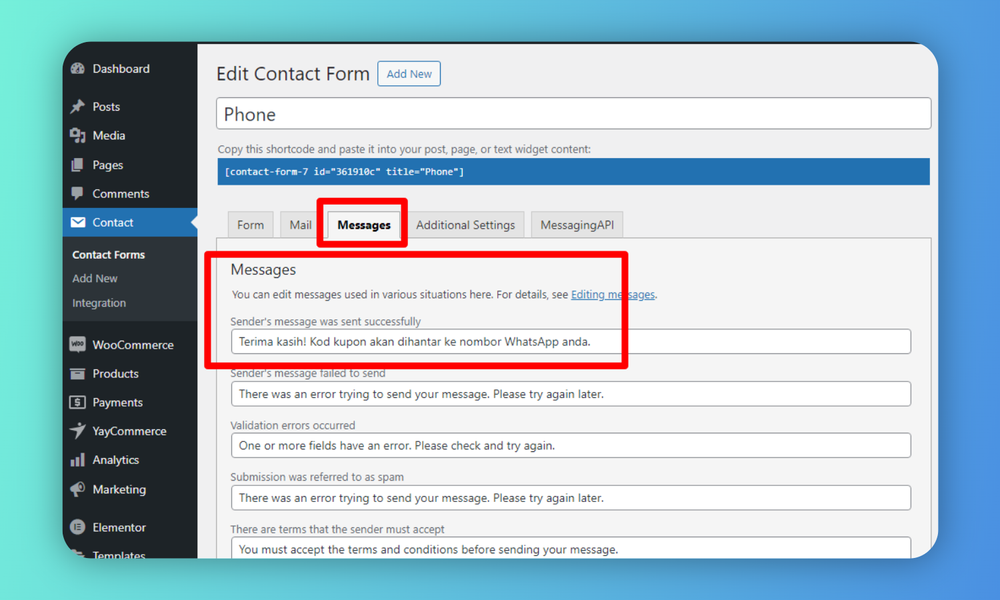The image size is (1000, 600).
Task: Click the Comments speech bubble icon
Action: [x=78, y=193]
